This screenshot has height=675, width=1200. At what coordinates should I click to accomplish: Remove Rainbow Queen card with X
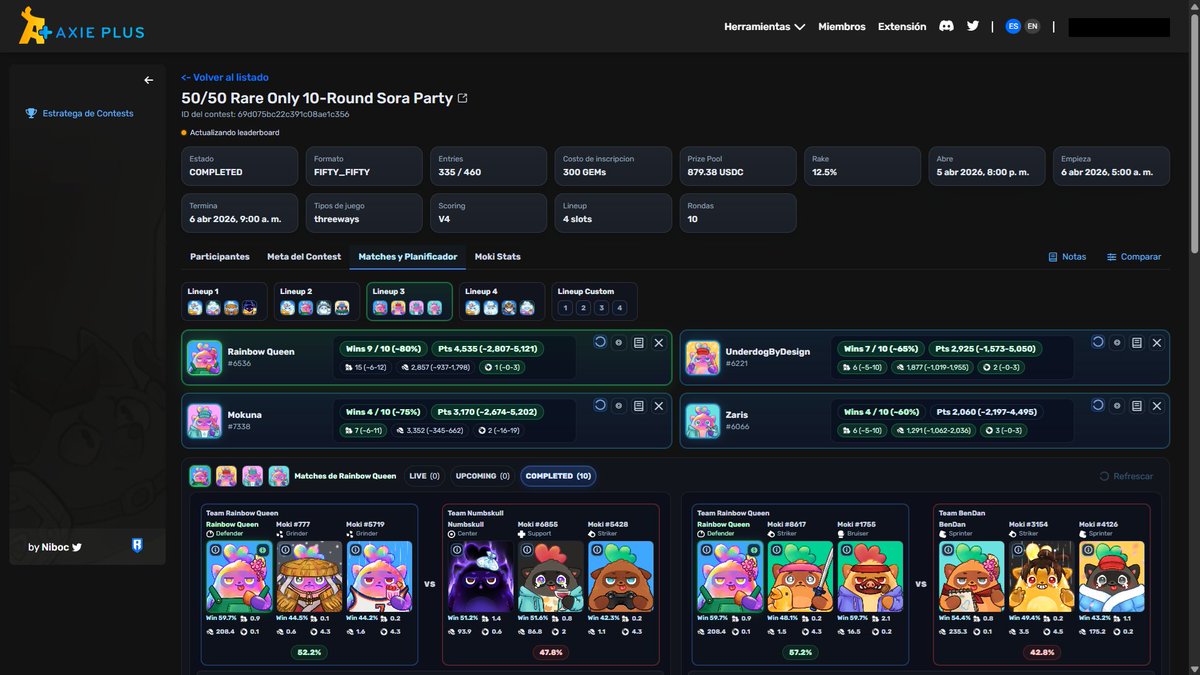659,342
